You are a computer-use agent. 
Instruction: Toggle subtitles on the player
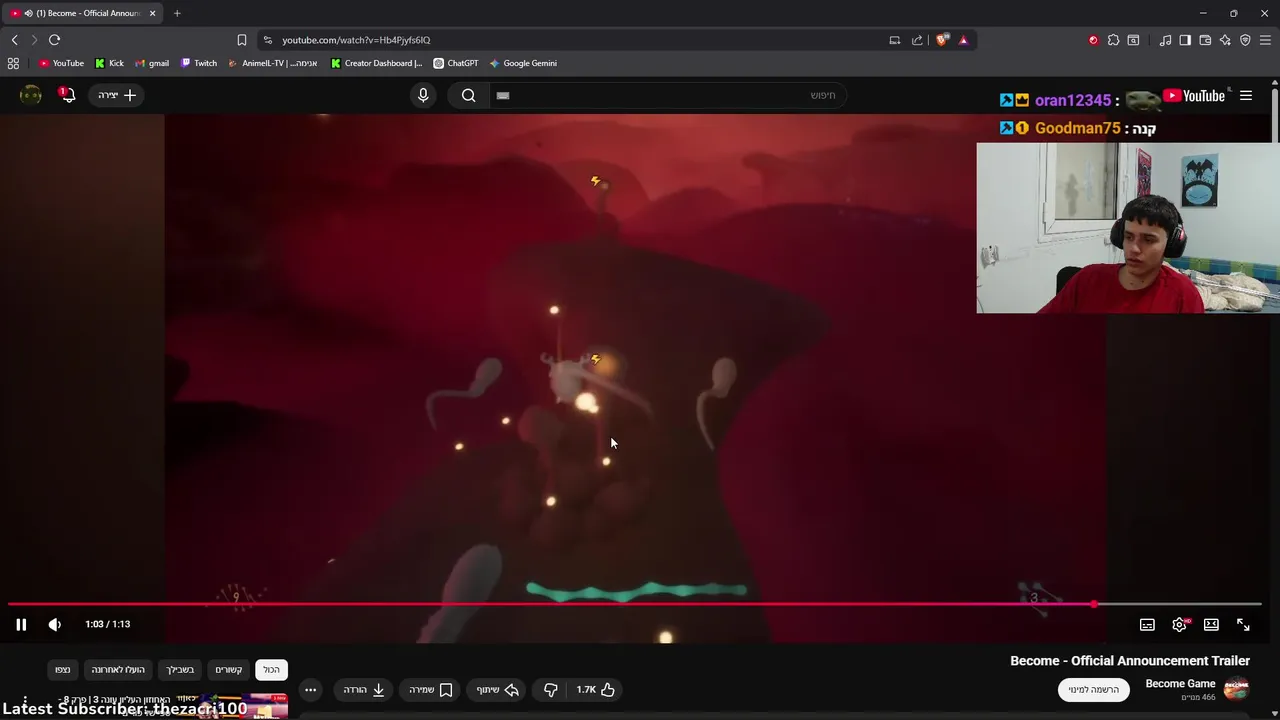pos(1147,624)
